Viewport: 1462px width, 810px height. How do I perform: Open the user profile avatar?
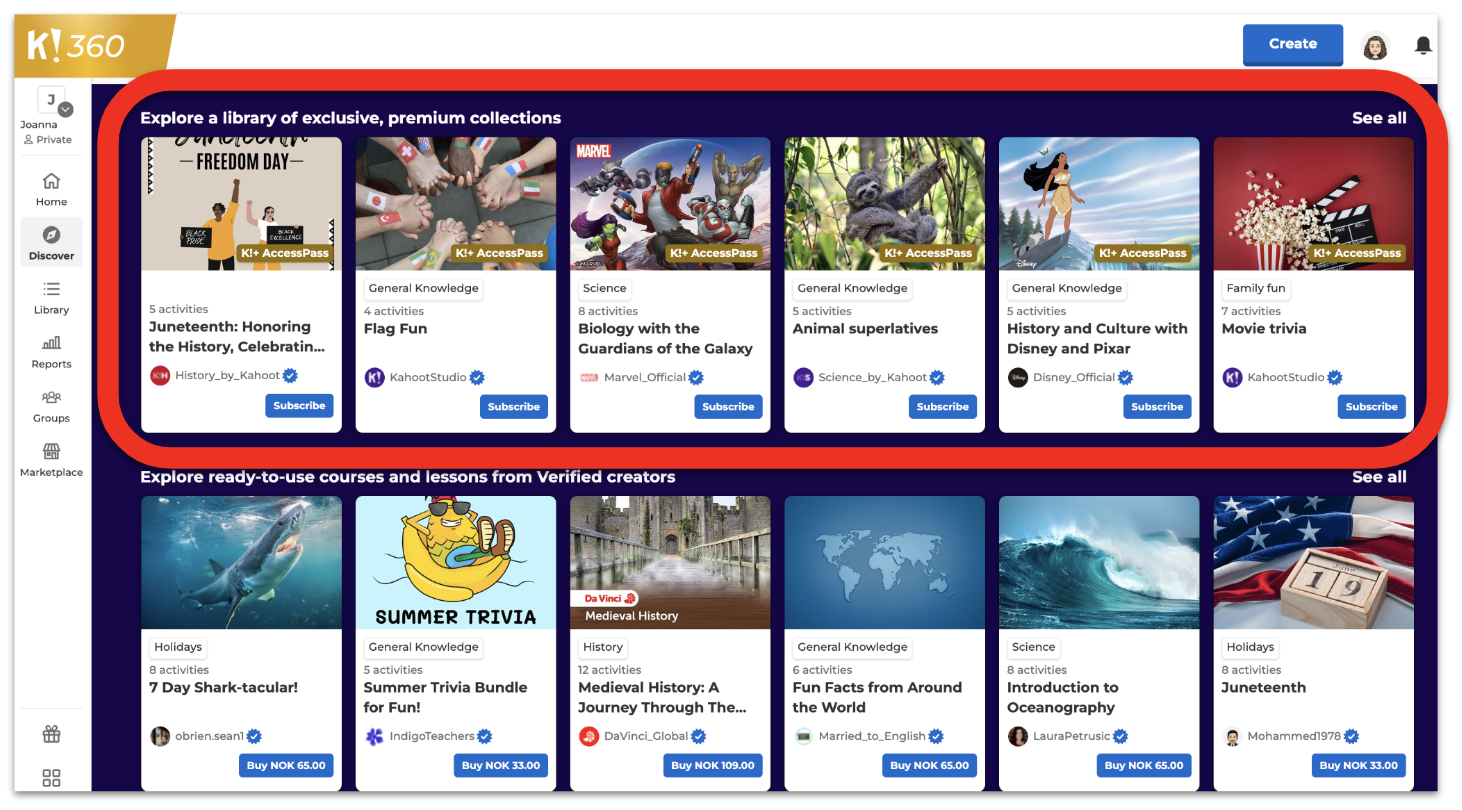point(1375,46)
